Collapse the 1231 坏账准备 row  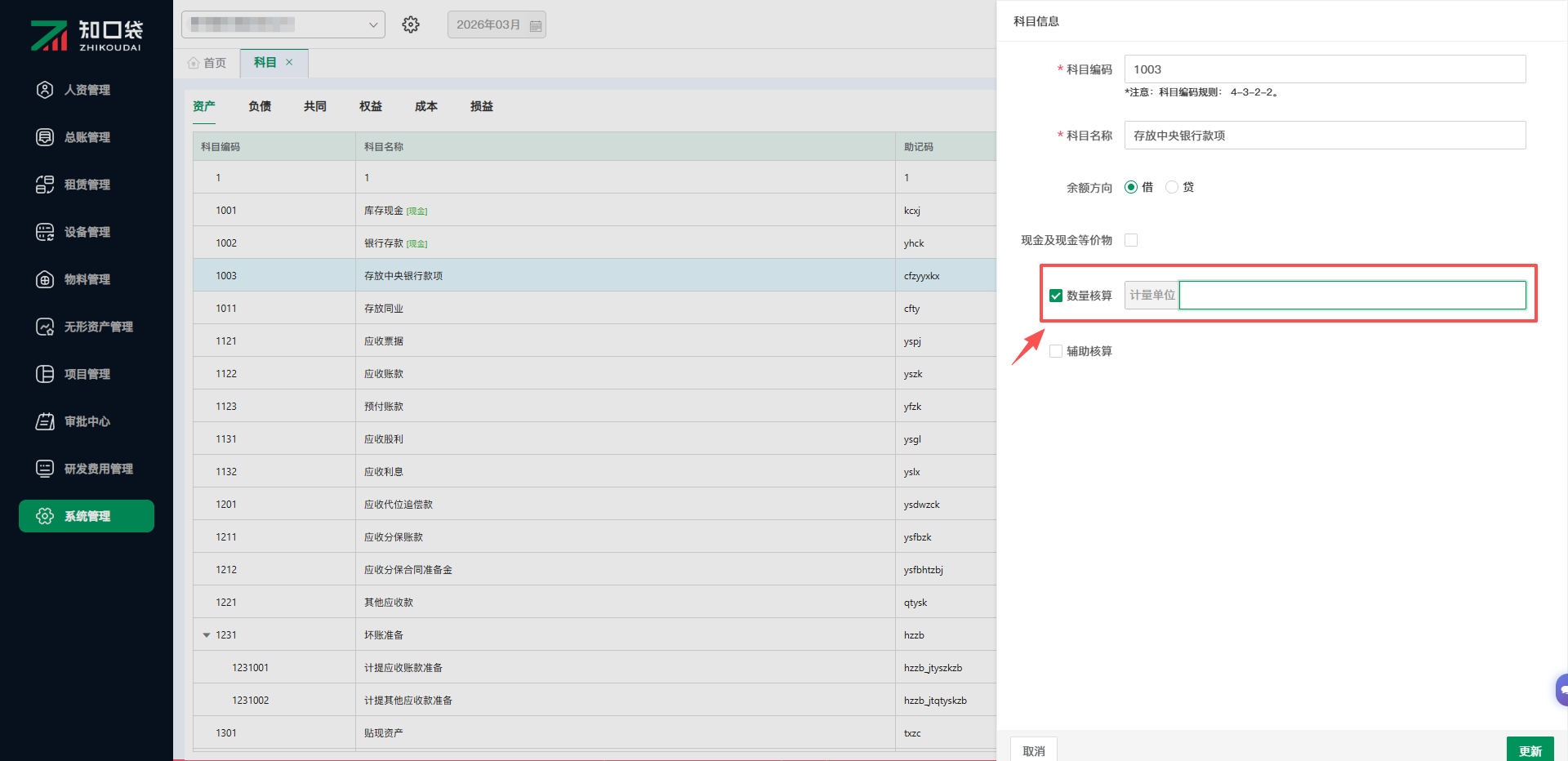[207, 635]
